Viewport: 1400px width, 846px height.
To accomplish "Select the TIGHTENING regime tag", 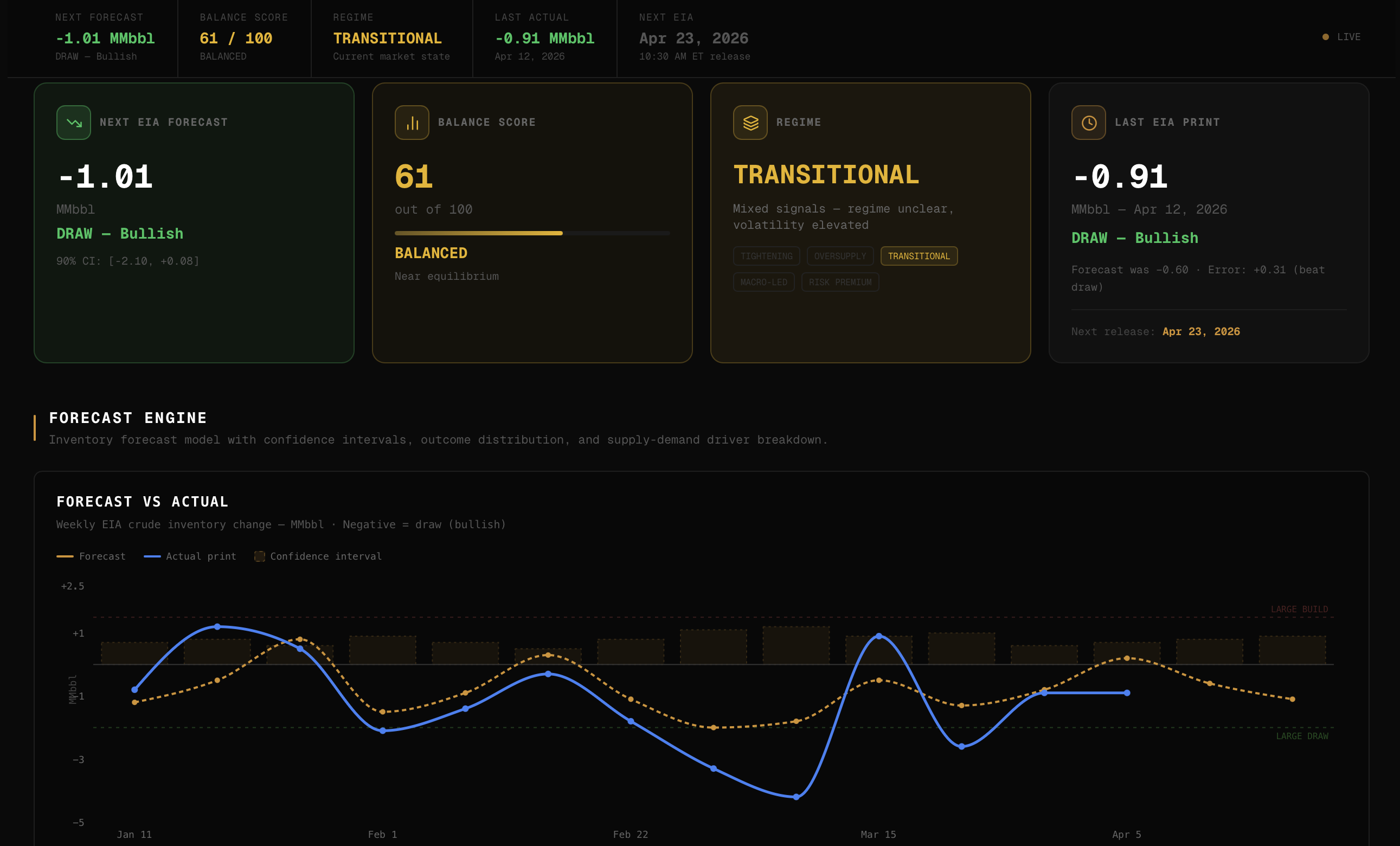I will tap(767, 257).
